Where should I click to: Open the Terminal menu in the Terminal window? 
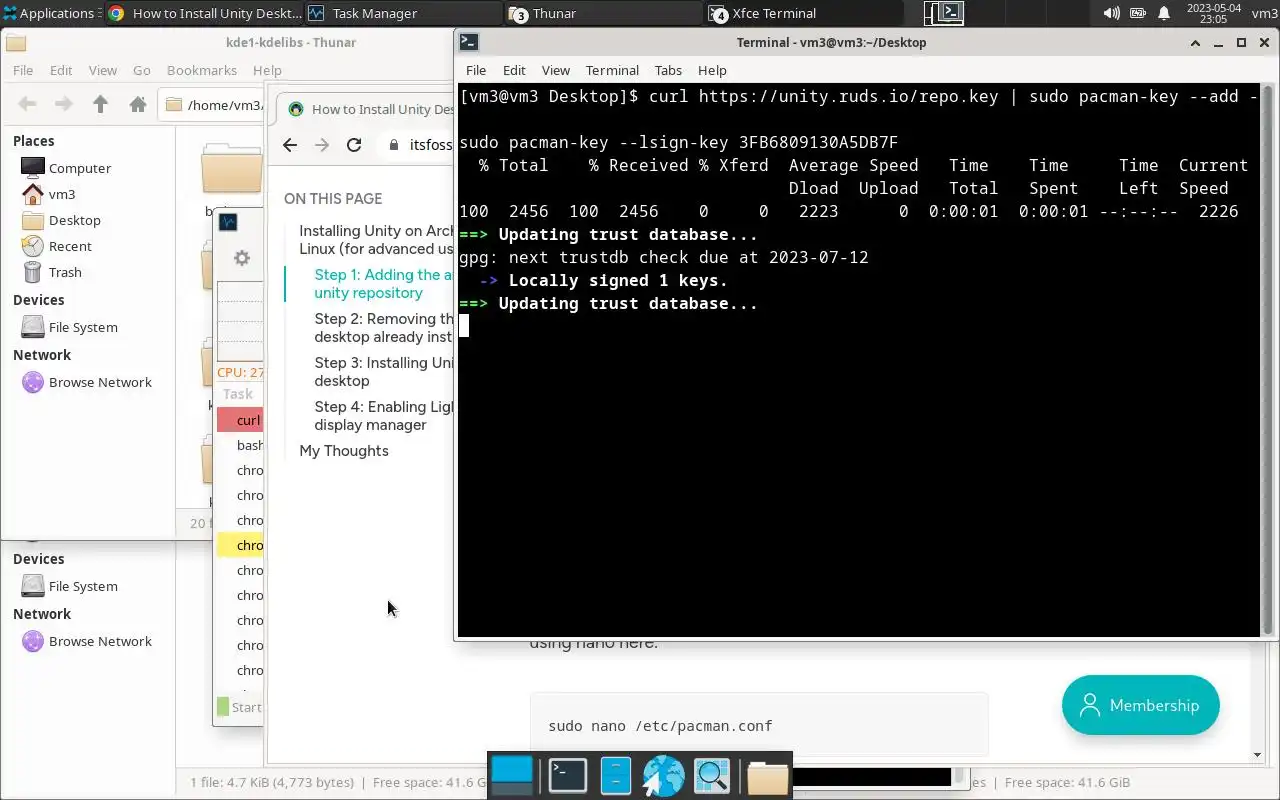tap(612, 70)
